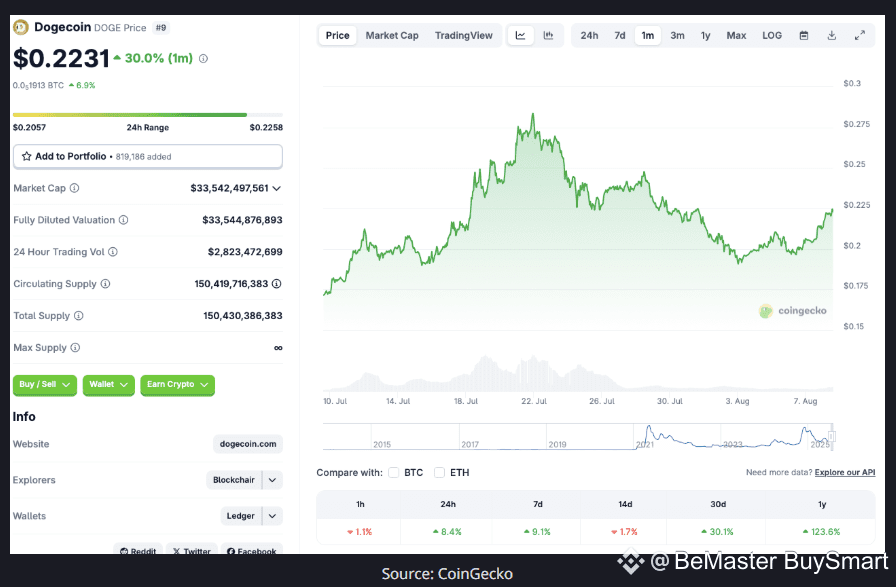Switch to line chart view icon
896x587 pixels.
pyautogui.click(x=521, y=35)
